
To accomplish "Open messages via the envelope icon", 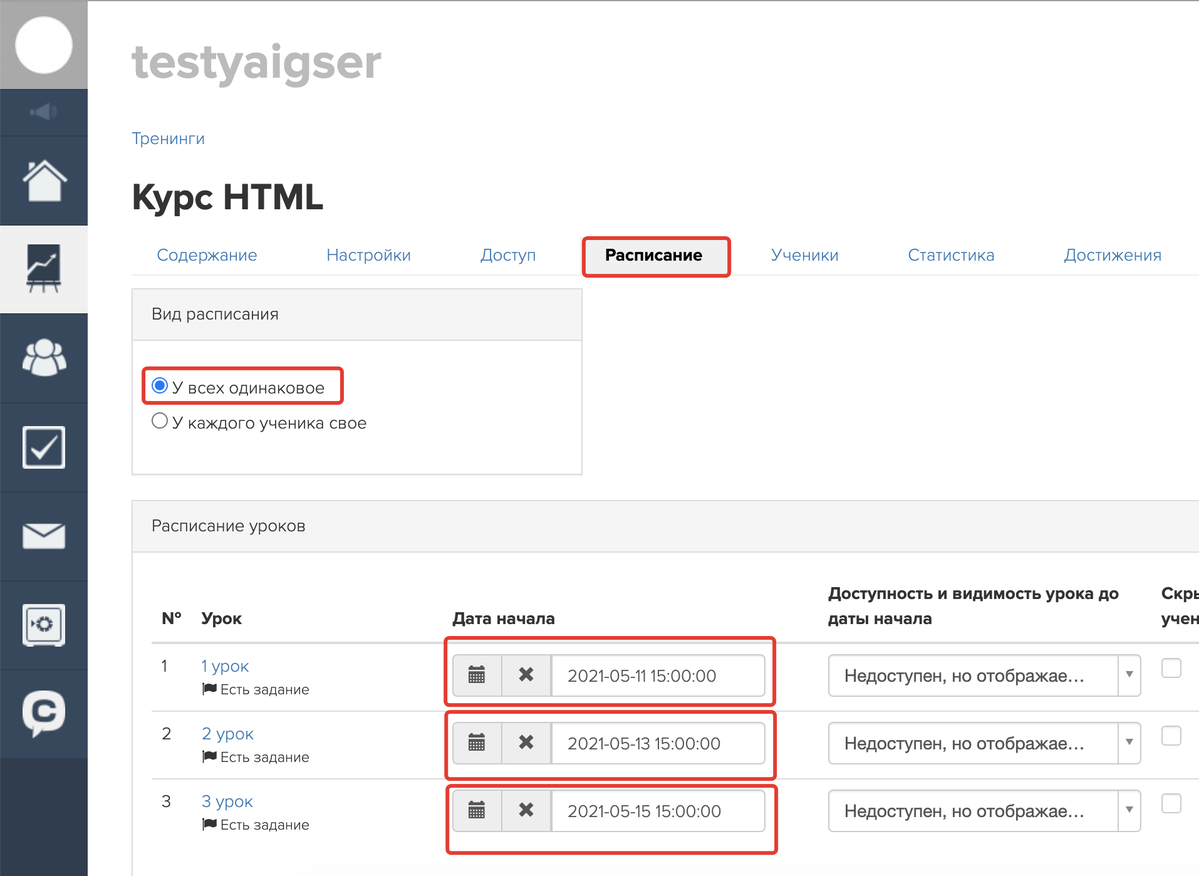I will (43, 535).
